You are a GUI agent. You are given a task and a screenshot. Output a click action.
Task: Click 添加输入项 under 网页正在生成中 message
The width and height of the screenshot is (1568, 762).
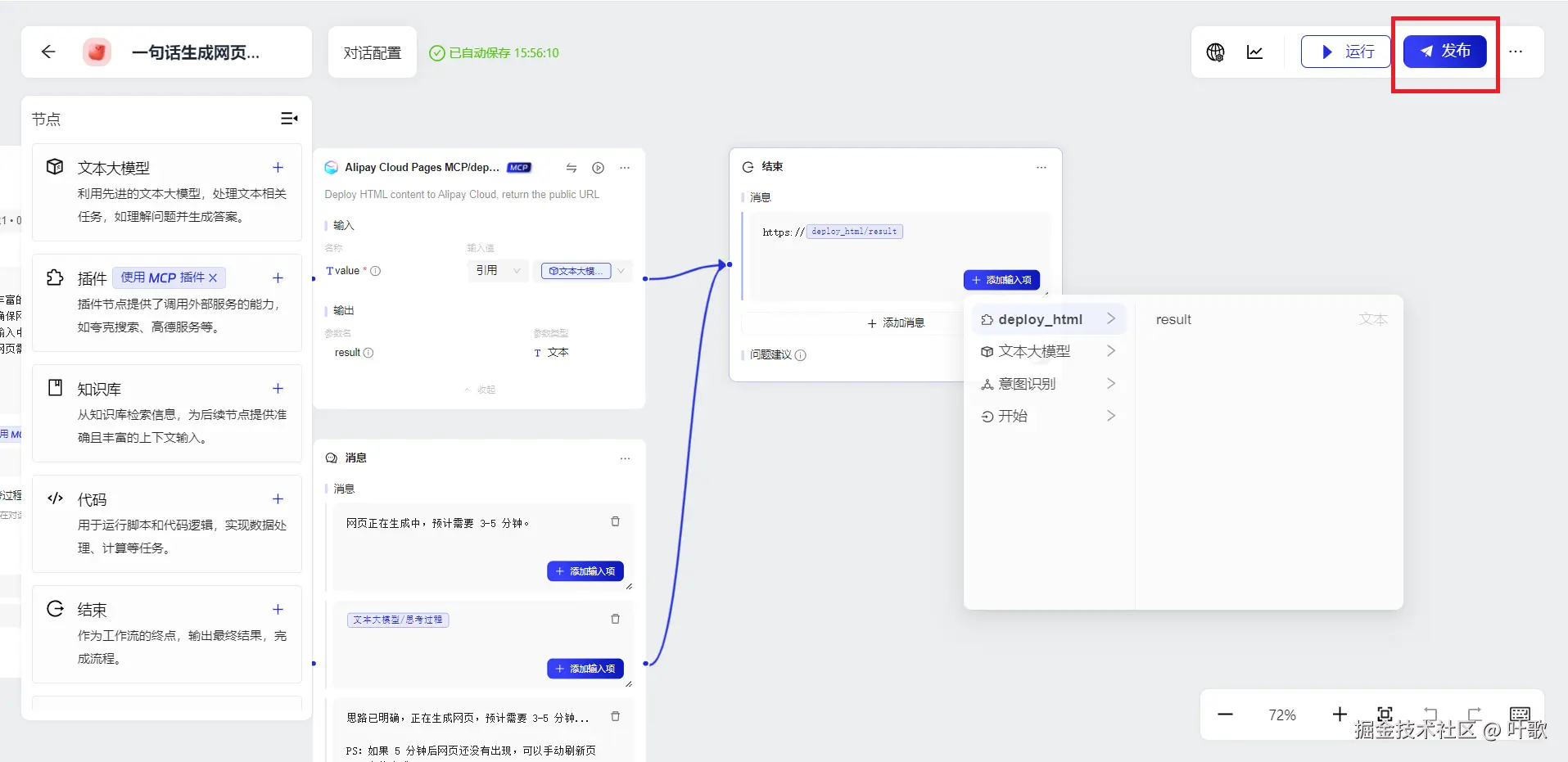(585, 571)
